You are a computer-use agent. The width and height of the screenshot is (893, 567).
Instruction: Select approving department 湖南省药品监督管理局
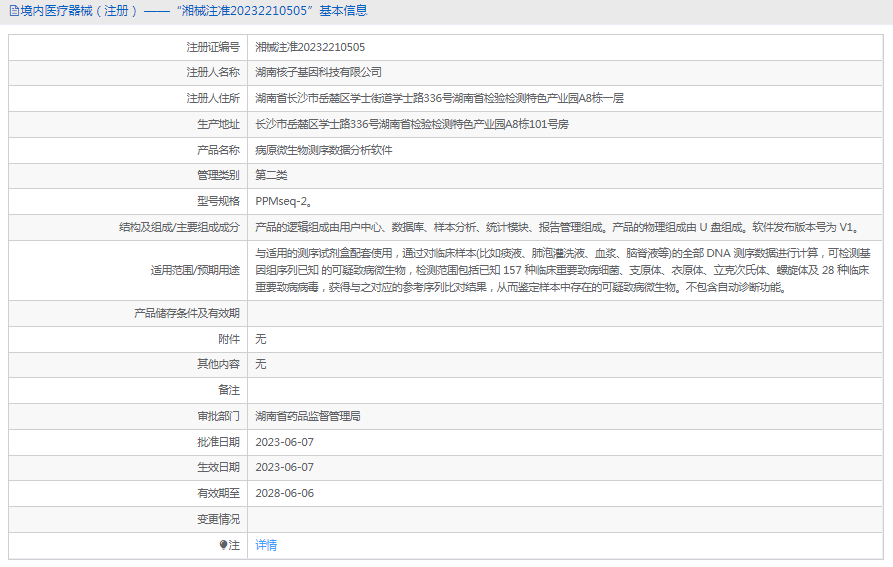coord(308,417)
